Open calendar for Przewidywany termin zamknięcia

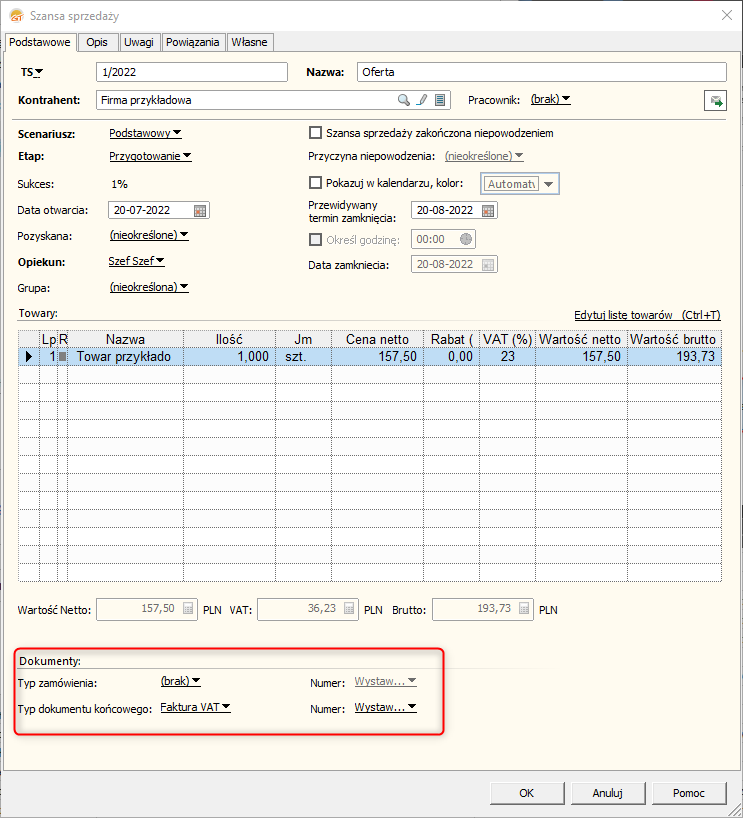pyautogui.click(x=488, y=210)
